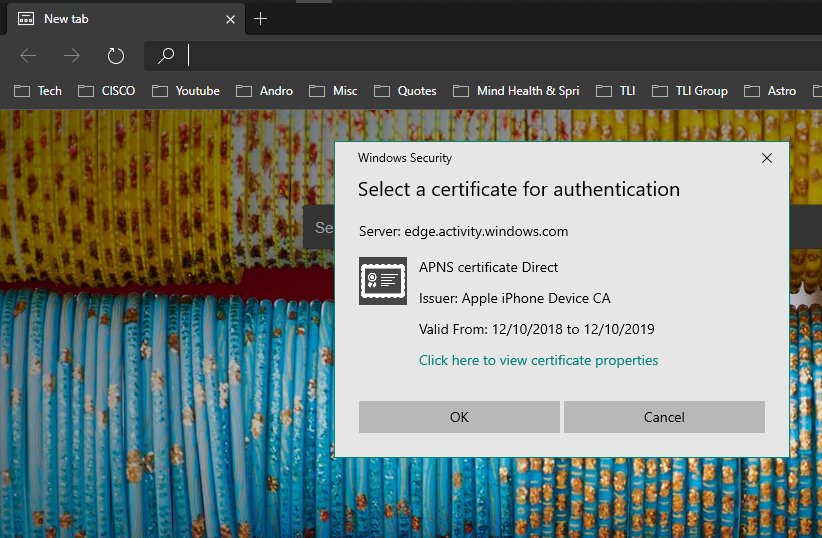Close the New tab tab
The height and width of the screenshot is (538, 822).
point(231,19)
